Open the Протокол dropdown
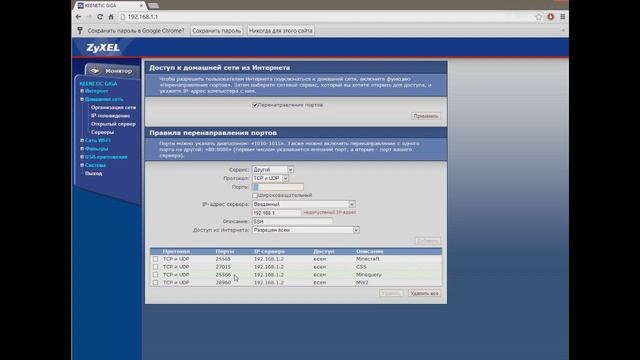The height and width of the screenshot is (360, 640). (270, 178)
